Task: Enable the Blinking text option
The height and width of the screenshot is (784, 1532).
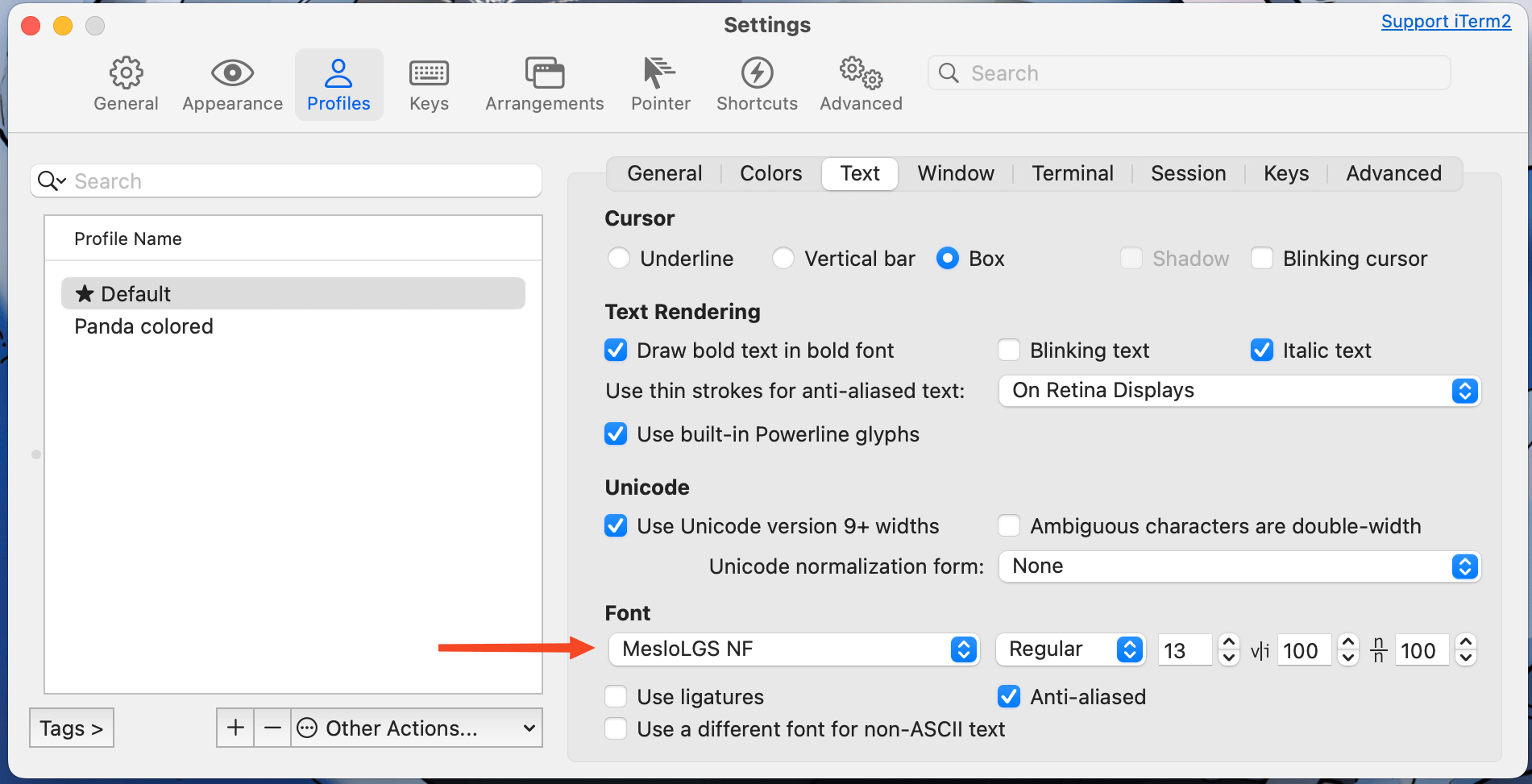Action: [x=1008, y=350]
